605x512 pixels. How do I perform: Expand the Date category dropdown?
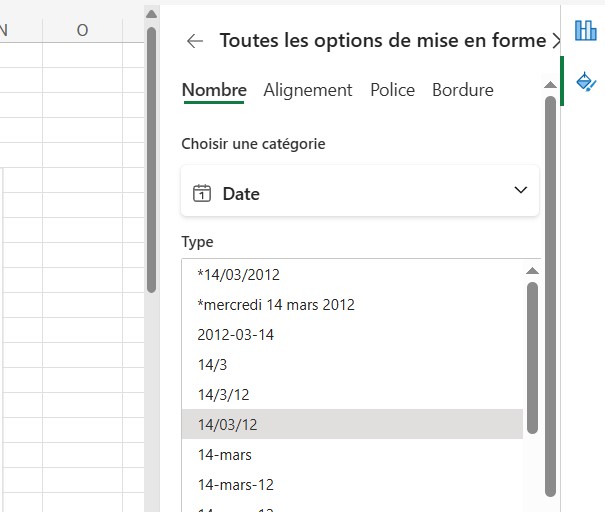(x=360, y=191)
